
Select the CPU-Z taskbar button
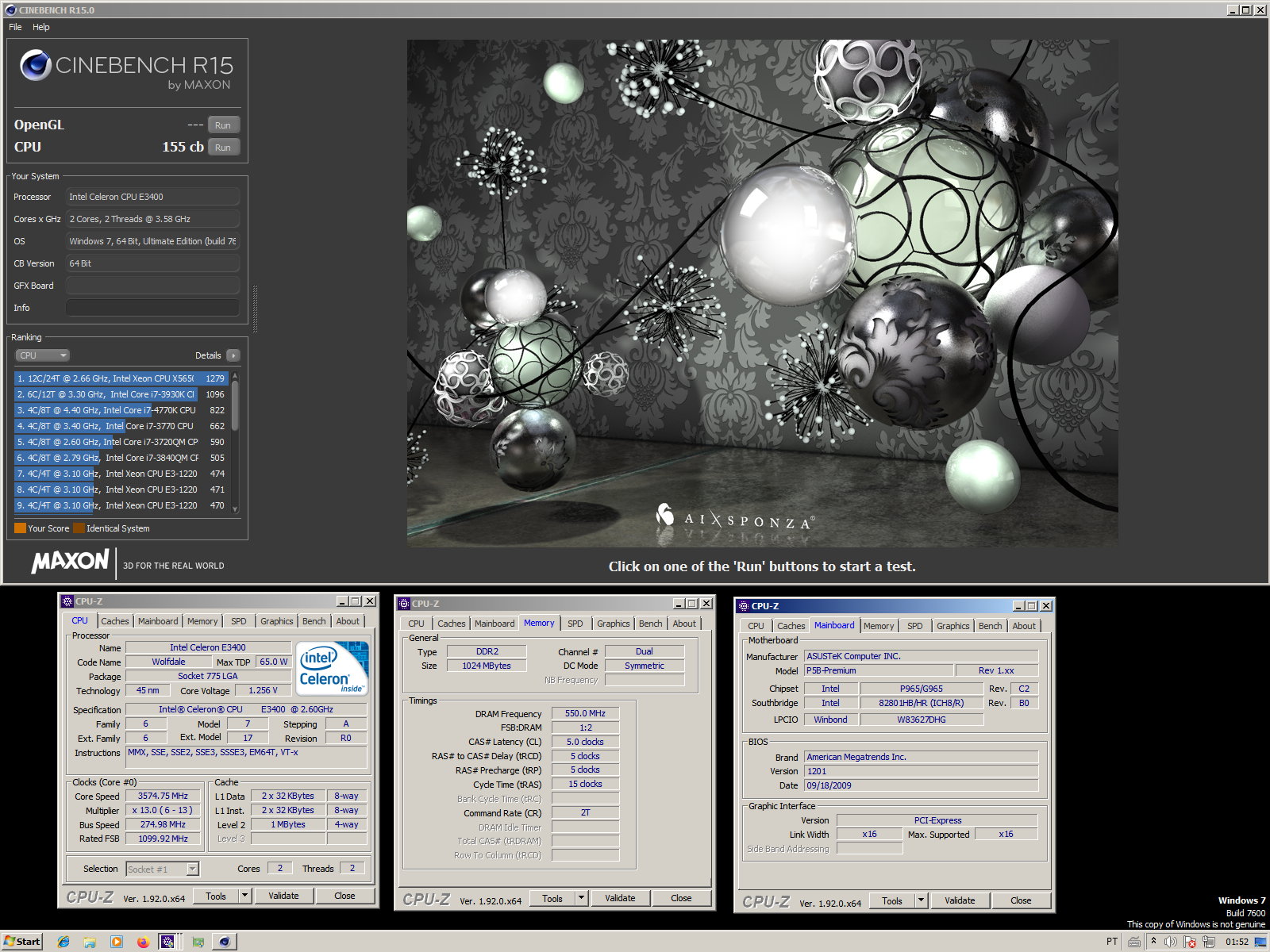coord(167,942)
